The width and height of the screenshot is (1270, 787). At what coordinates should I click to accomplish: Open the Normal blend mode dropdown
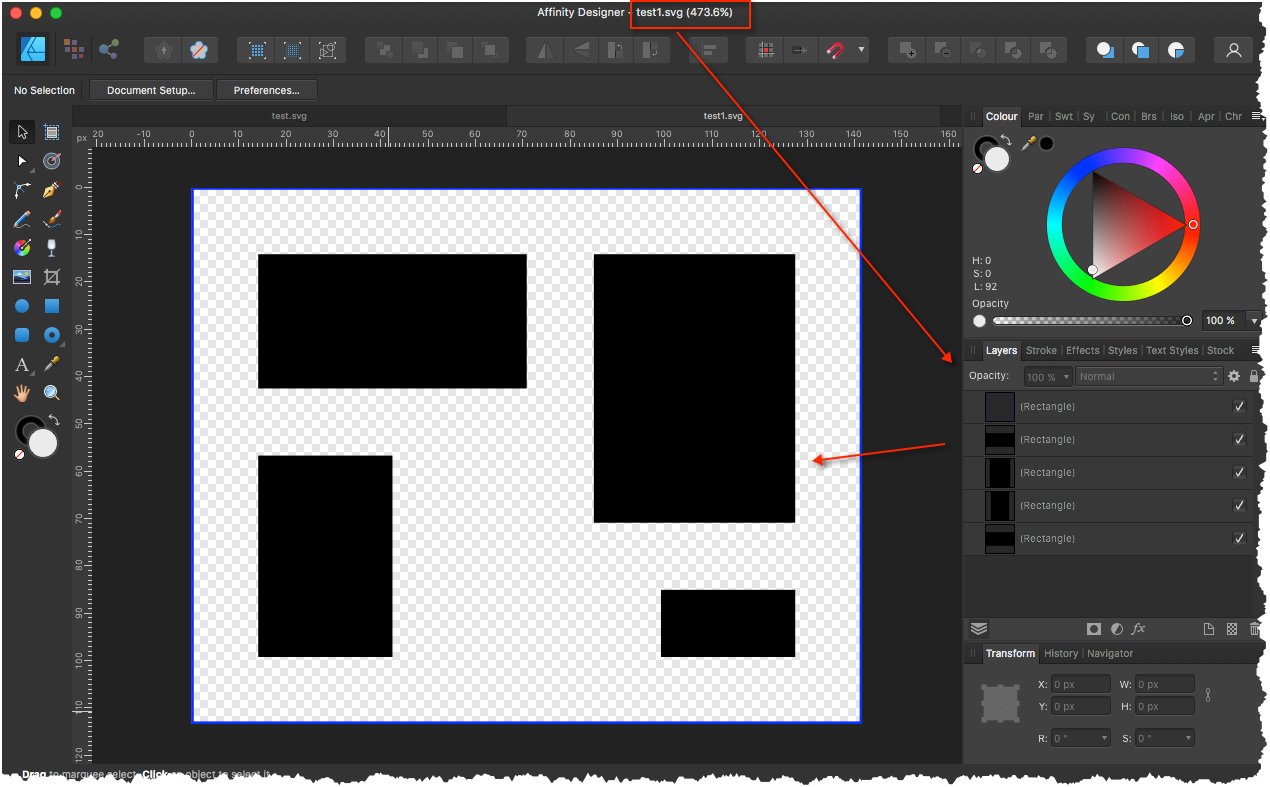coord(1148,377)
